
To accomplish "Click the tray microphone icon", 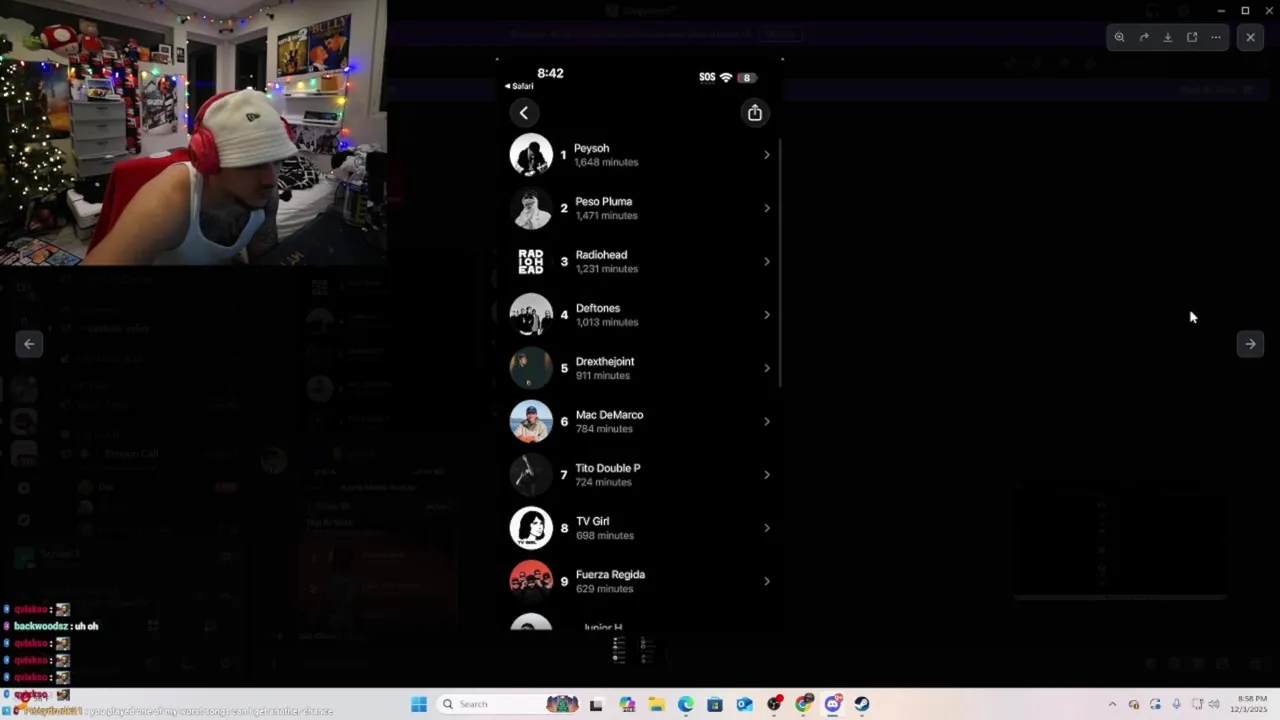I will (x=1176, y=704).
